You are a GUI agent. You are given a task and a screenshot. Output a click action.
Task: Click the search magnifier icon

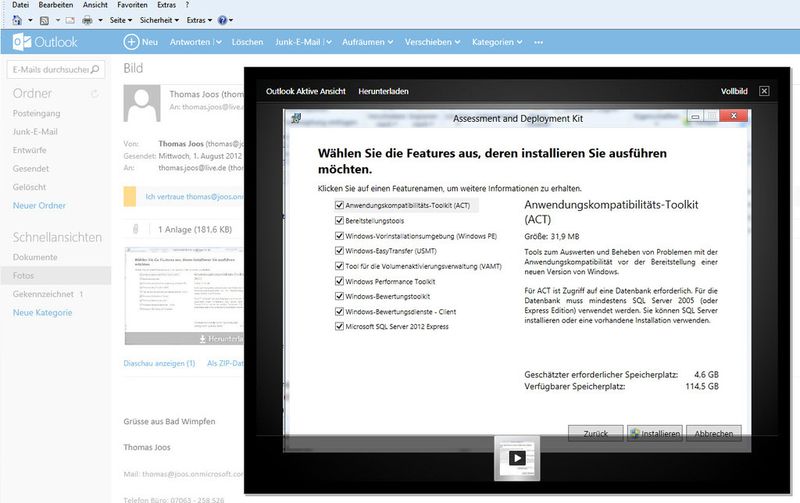[95, 69]
